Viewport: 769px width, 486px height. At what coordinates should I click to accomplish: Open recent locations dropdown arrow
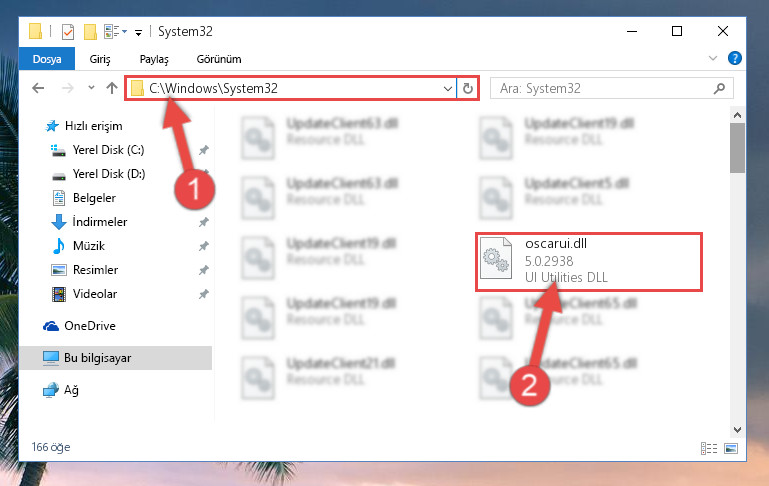click(91, 88)
